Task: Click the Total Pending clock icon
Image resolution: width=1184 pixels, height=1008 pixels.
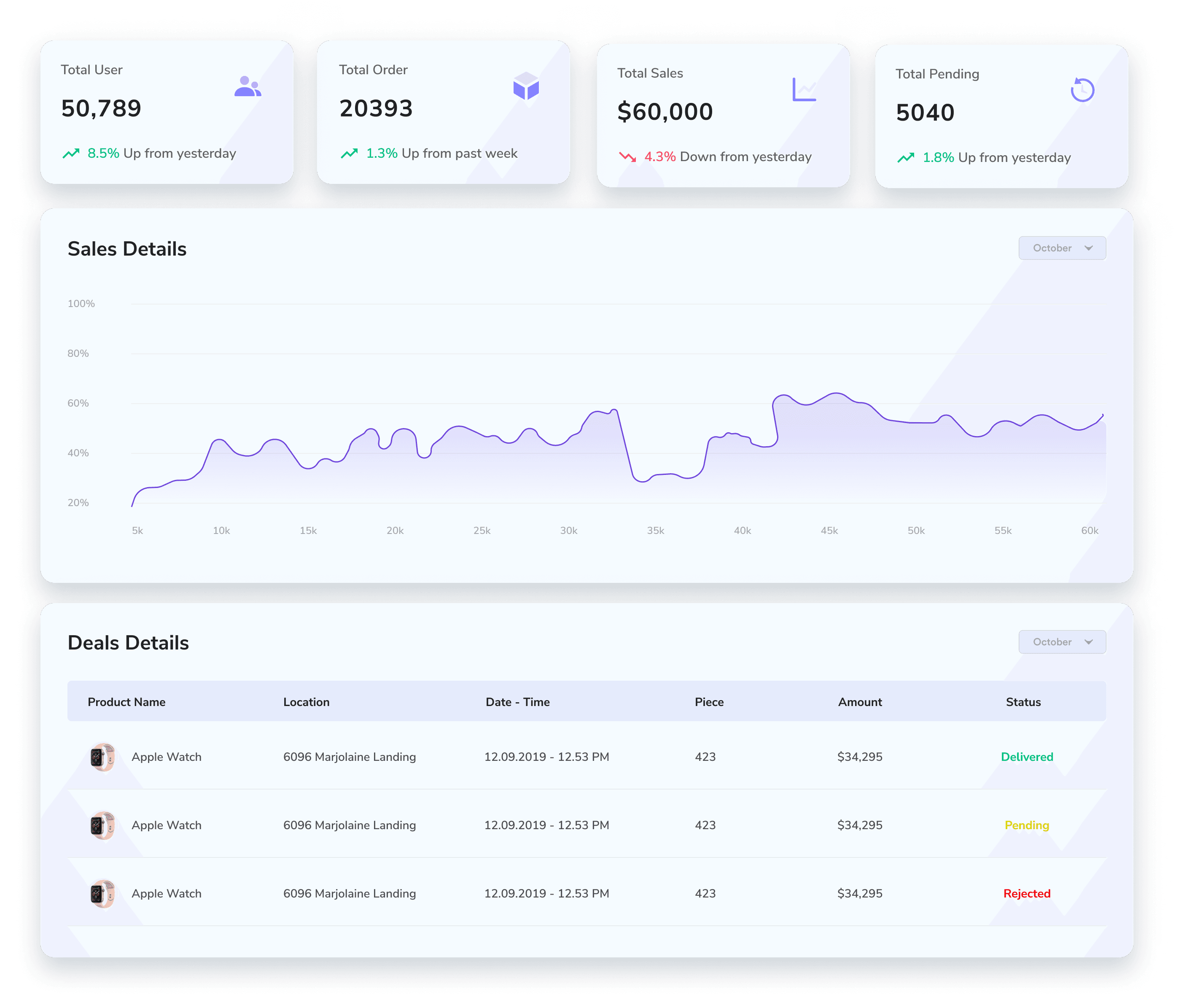Action: coord(1082,90)
